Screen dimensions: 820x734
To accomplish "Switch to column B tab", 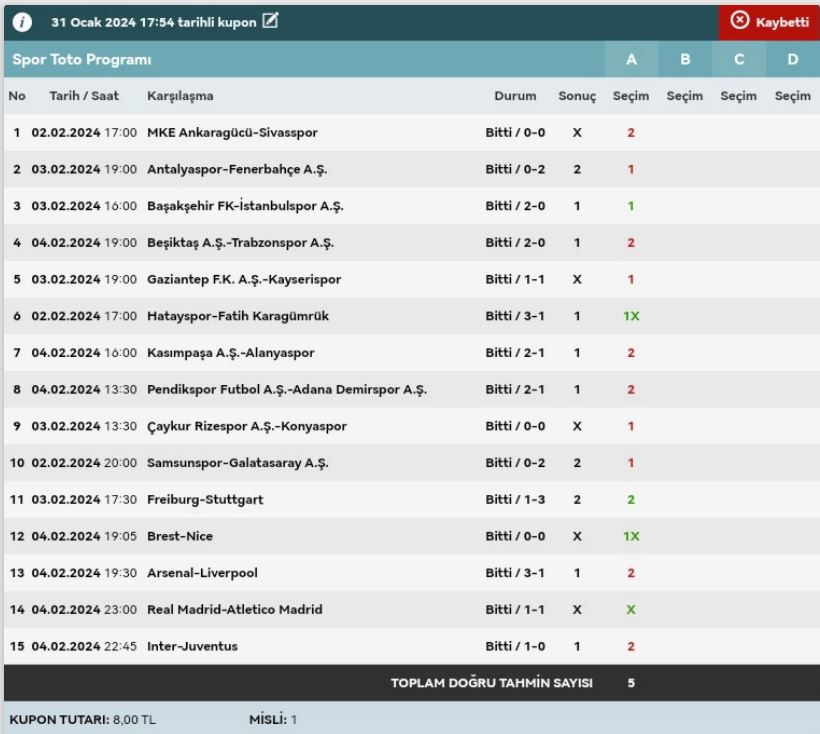I will 685,59.
